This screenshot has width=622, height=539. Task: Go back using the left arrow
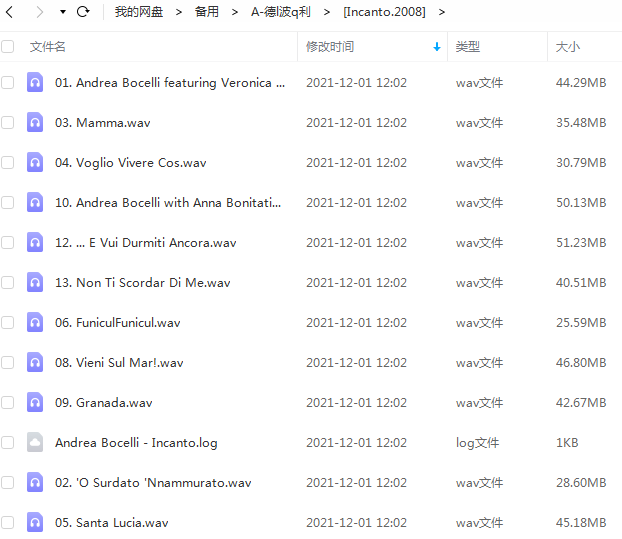14,12
